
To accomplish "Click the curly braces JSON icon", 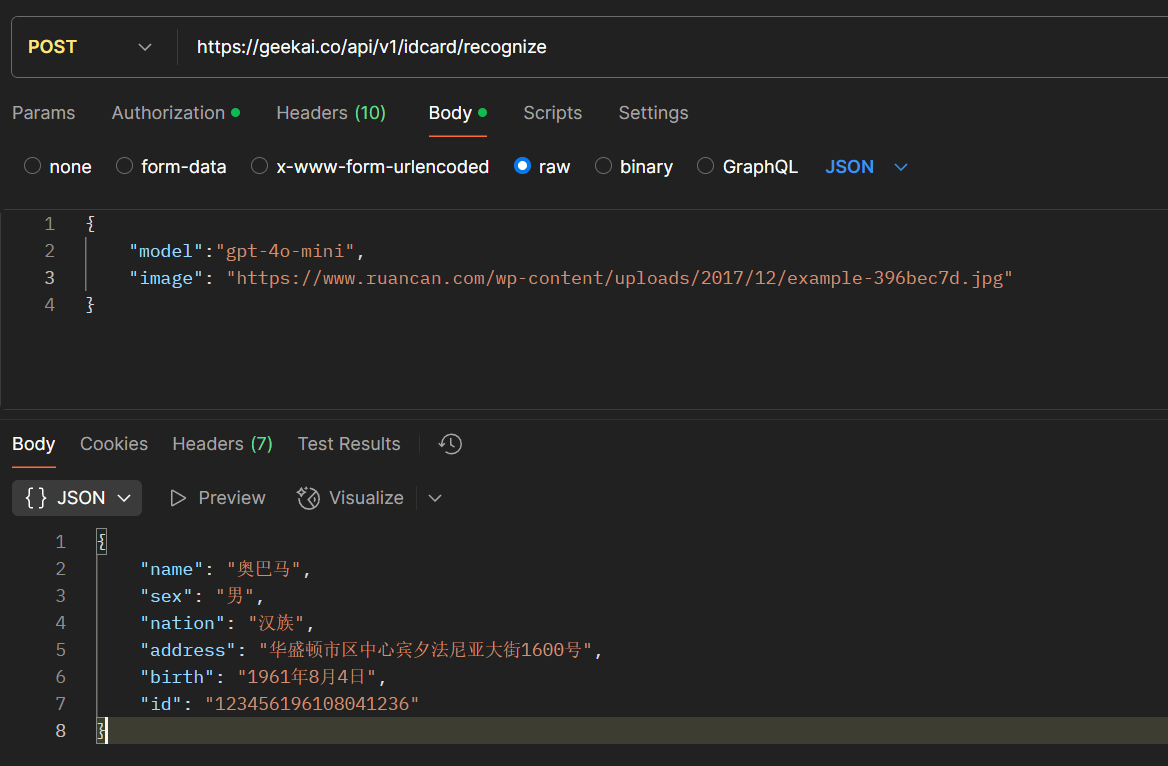I will point(36,498).
